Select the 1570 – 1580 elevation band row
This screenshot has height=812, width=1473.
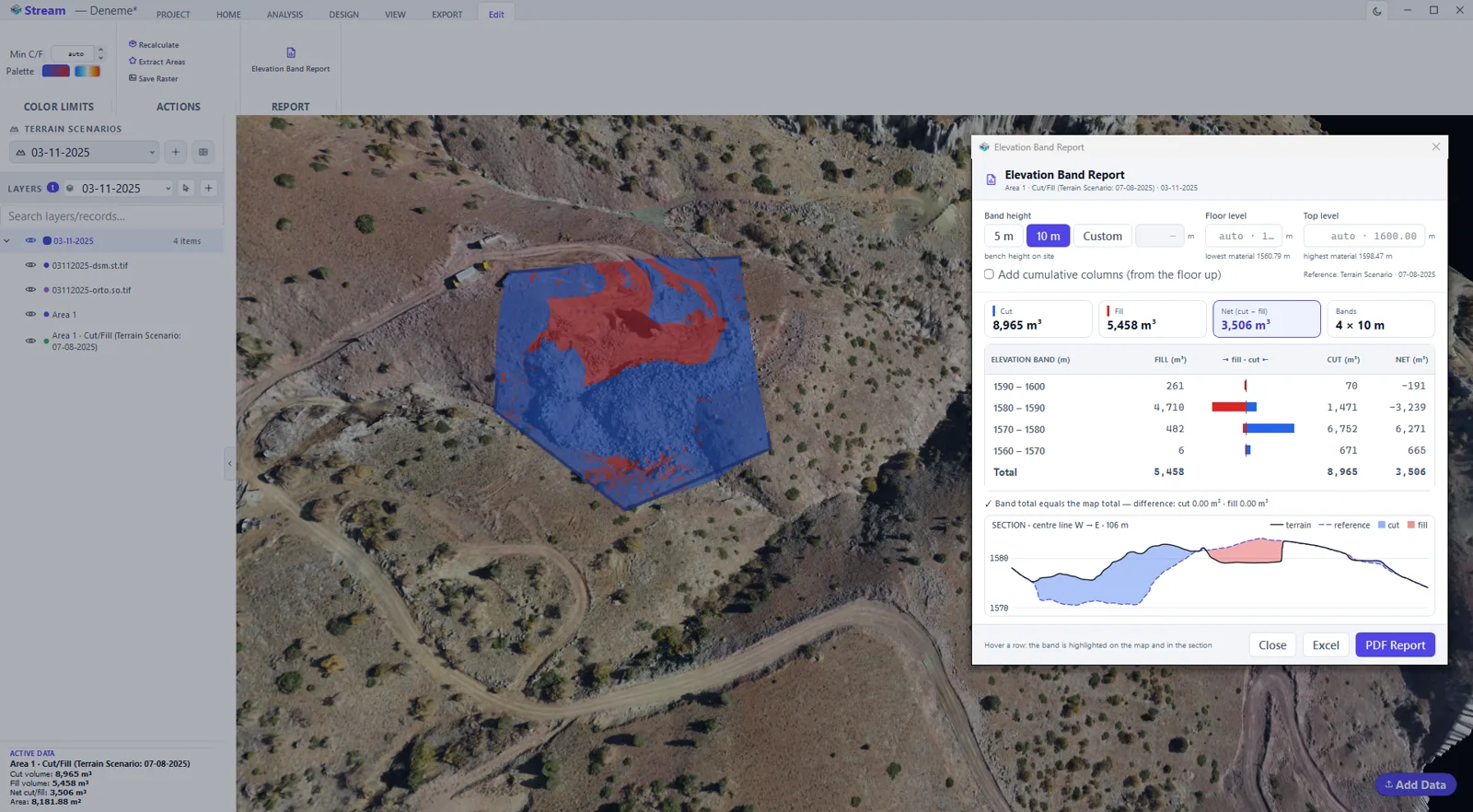[1209, 429]
